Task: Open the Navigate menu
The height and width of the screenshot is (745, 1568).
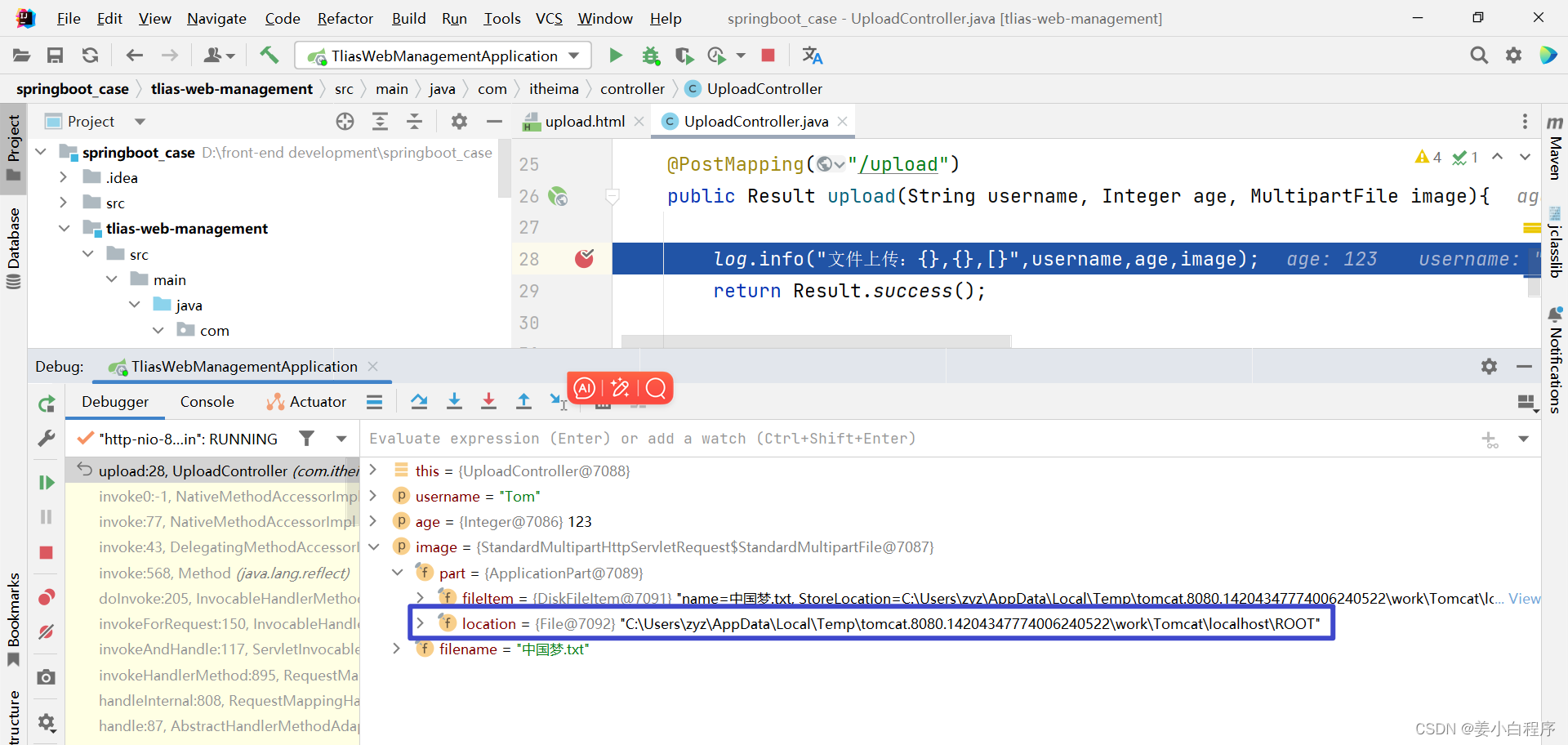Action: 216,18
